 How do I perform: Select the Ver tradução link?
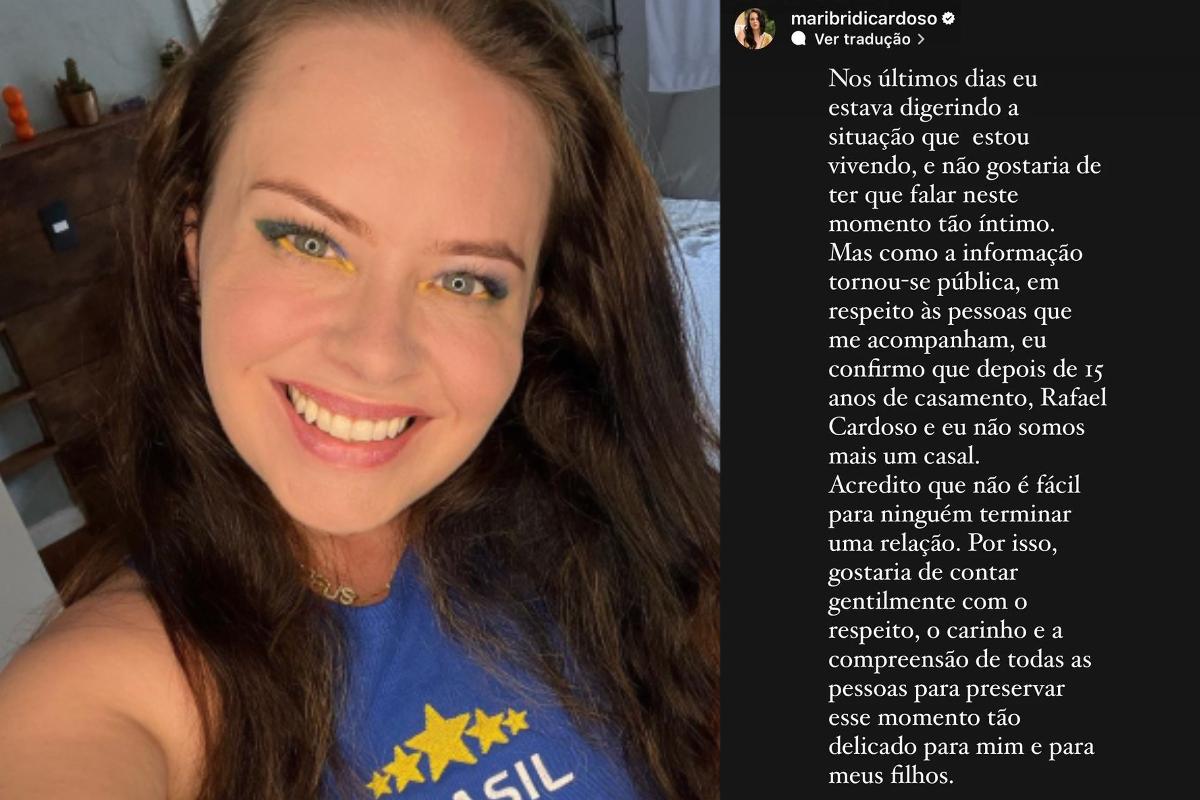(862, 40)
